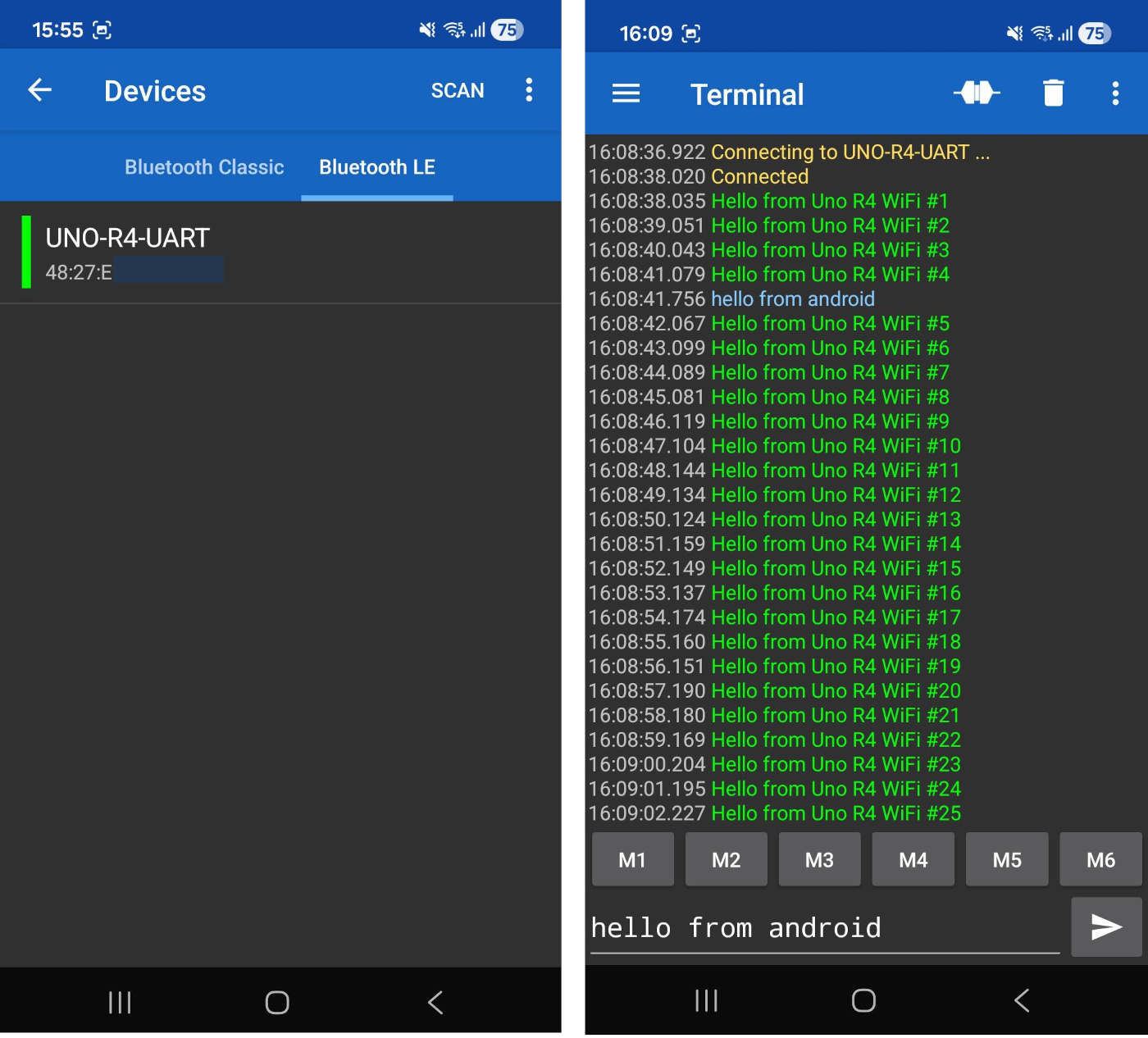The width and height of the screenshot is (1148, 1038).
Task: Tap the back arrow in Devices header
Action: [39, 90]
